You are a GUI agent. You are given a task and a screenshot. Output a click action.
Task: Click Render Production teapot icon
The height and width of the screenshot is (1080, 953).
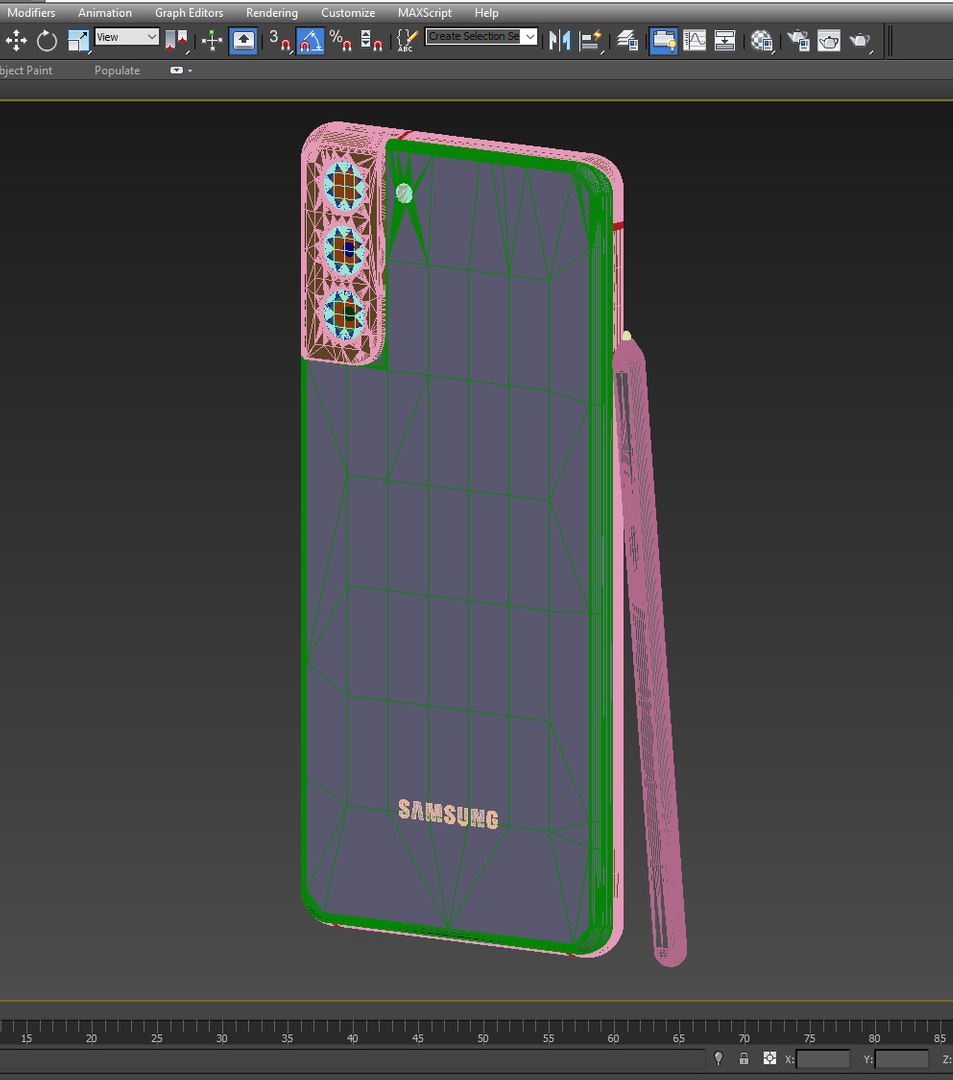pyautogui.click(x=860, y=41)
